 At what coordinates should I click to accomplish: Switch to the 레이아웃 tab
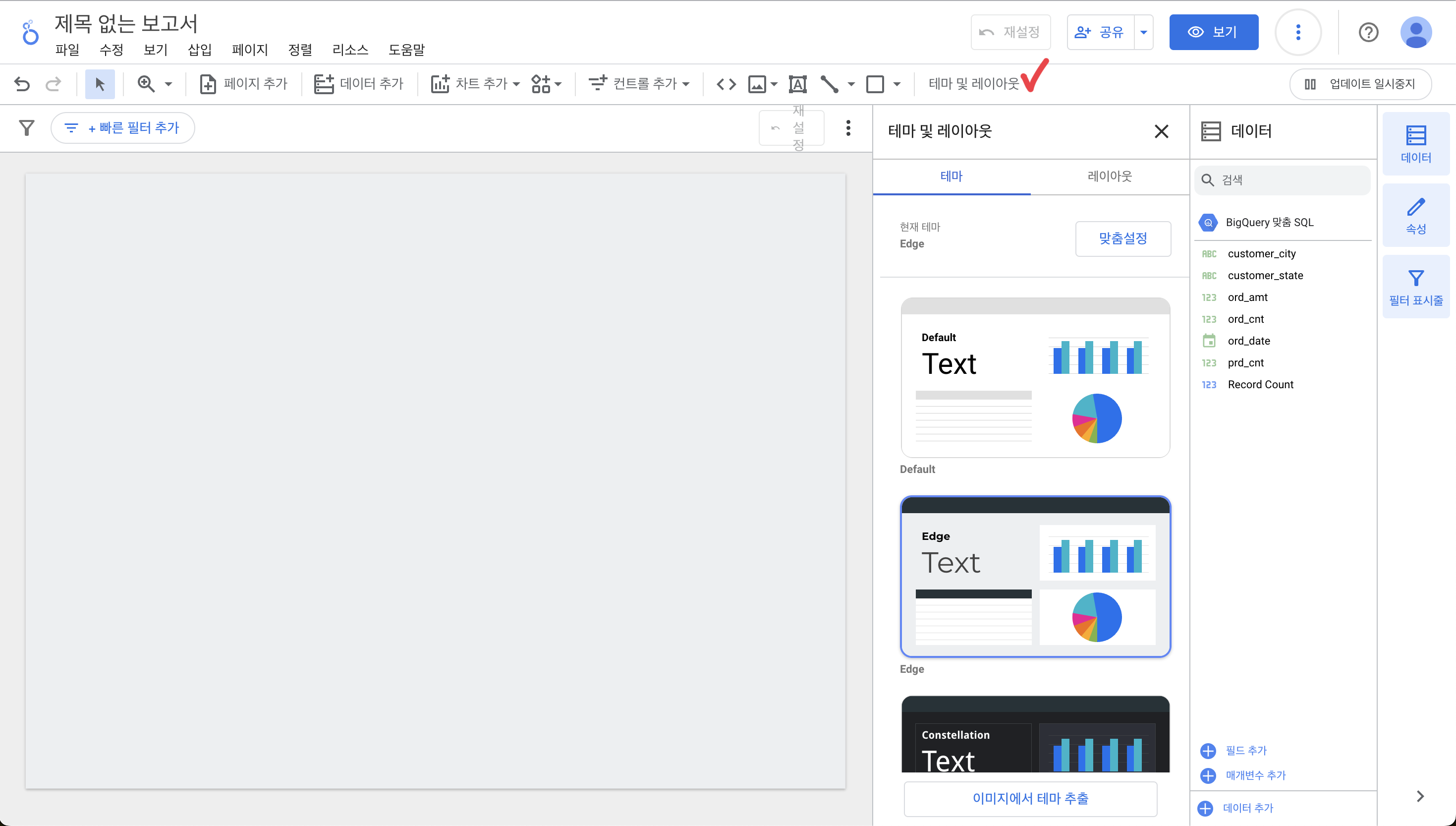[x=1110, y=177]
